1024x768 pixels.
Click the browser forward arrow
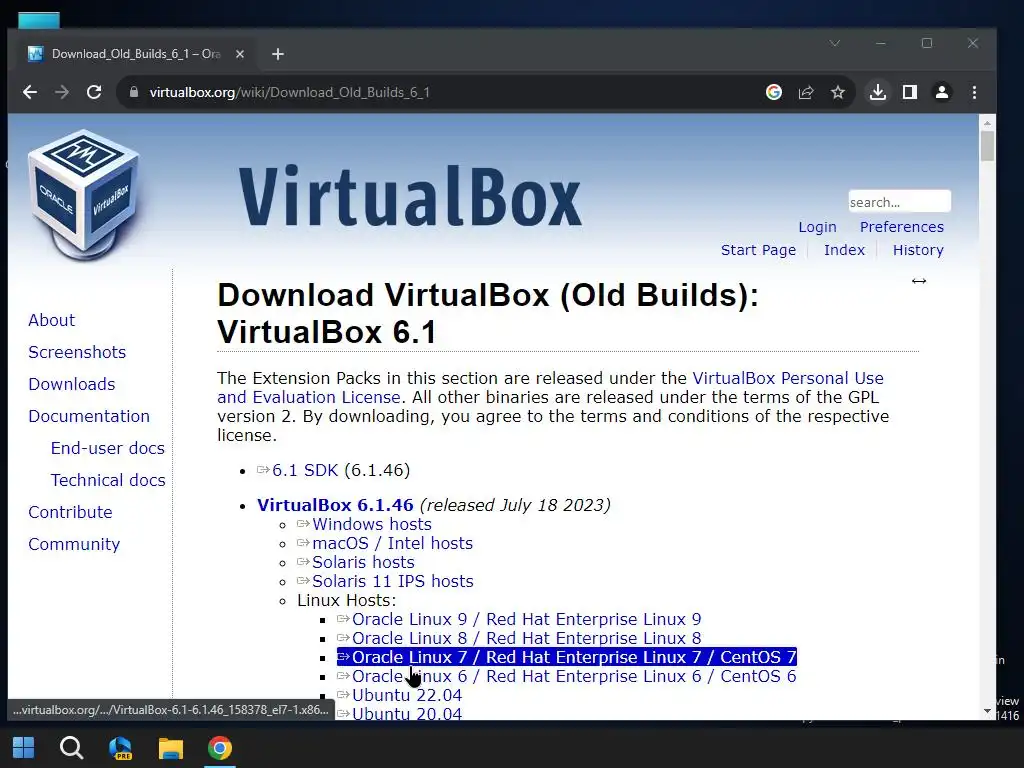coord(62,92)
